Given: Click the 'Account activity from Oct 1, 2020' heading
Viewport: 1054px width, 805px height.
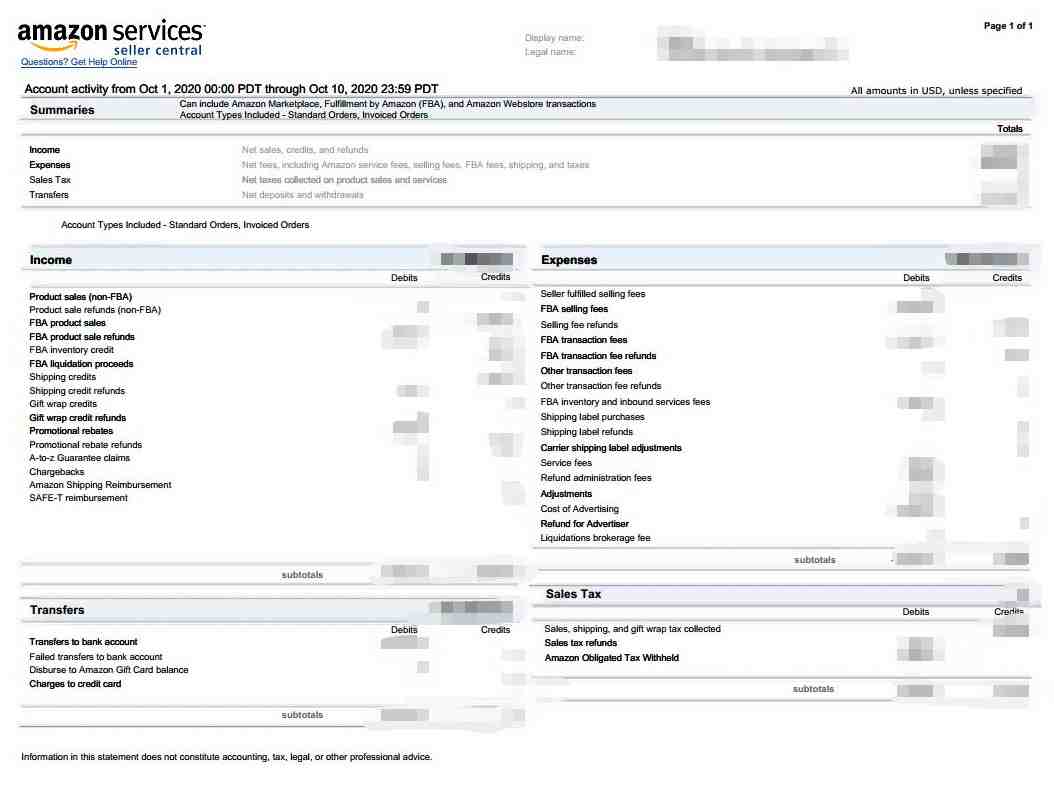Looking at the screenshot, I should [231, 89].
